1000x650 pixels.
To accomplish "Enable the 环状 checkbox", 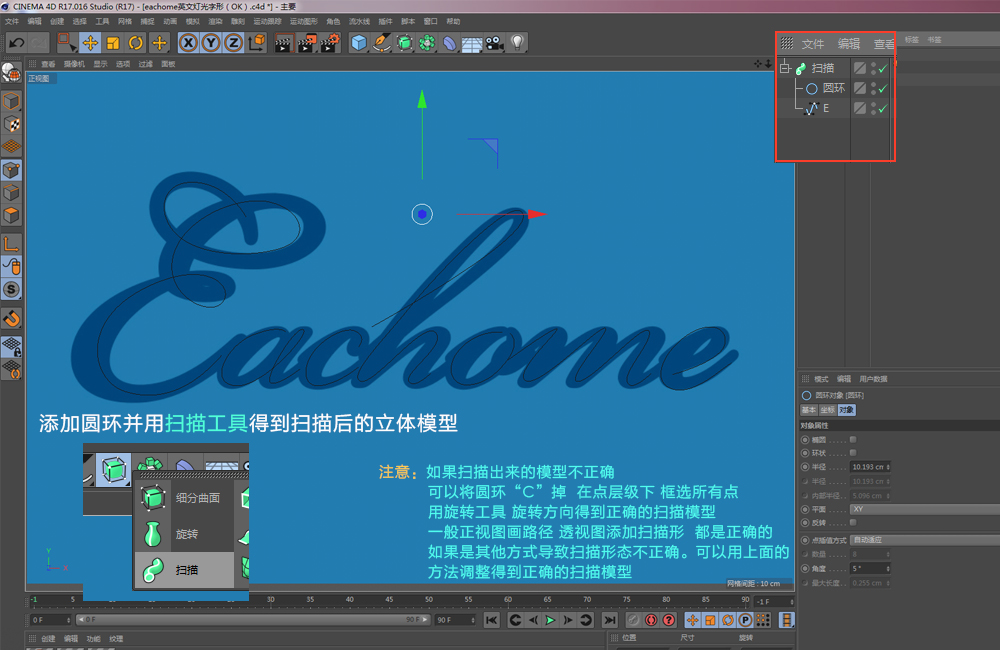I will [x=853, y=453].
